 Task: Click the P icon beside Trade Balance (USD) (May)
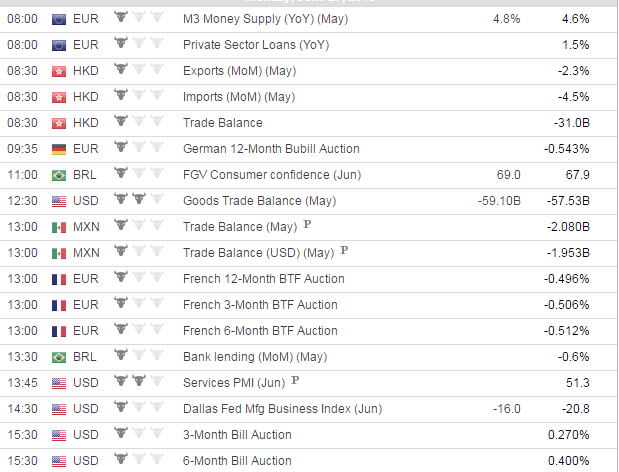click(x=344, y=250)
